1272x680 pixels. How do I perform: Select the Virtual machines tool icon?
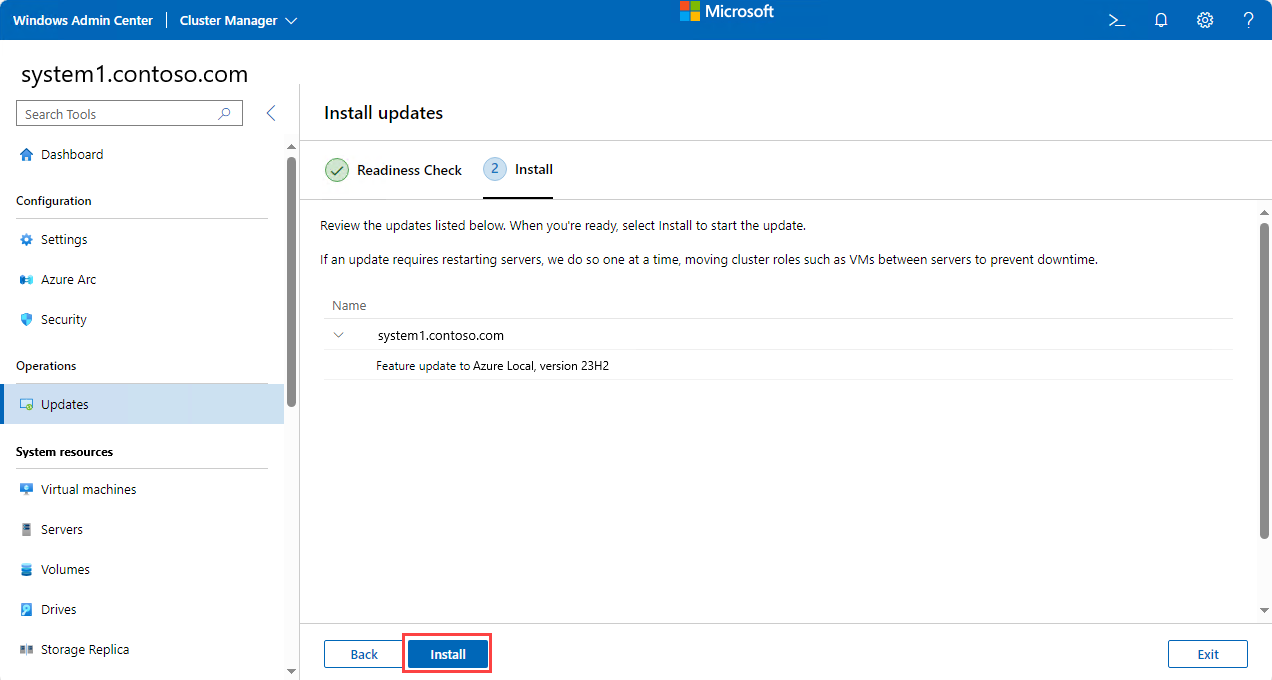(24, 489)
